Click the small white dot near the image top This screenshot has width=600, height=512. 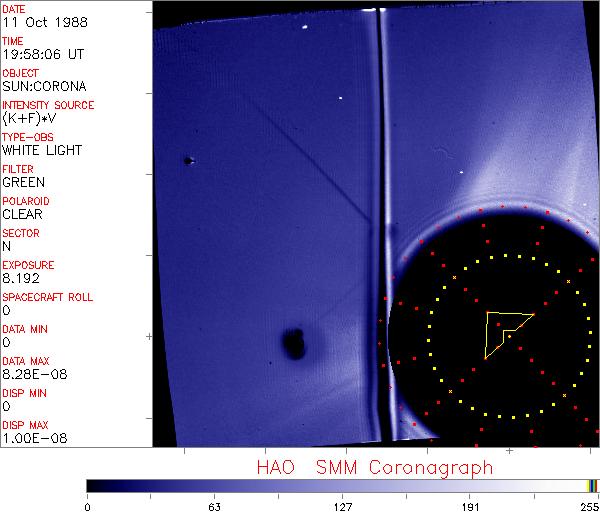(x=341, y=98)
